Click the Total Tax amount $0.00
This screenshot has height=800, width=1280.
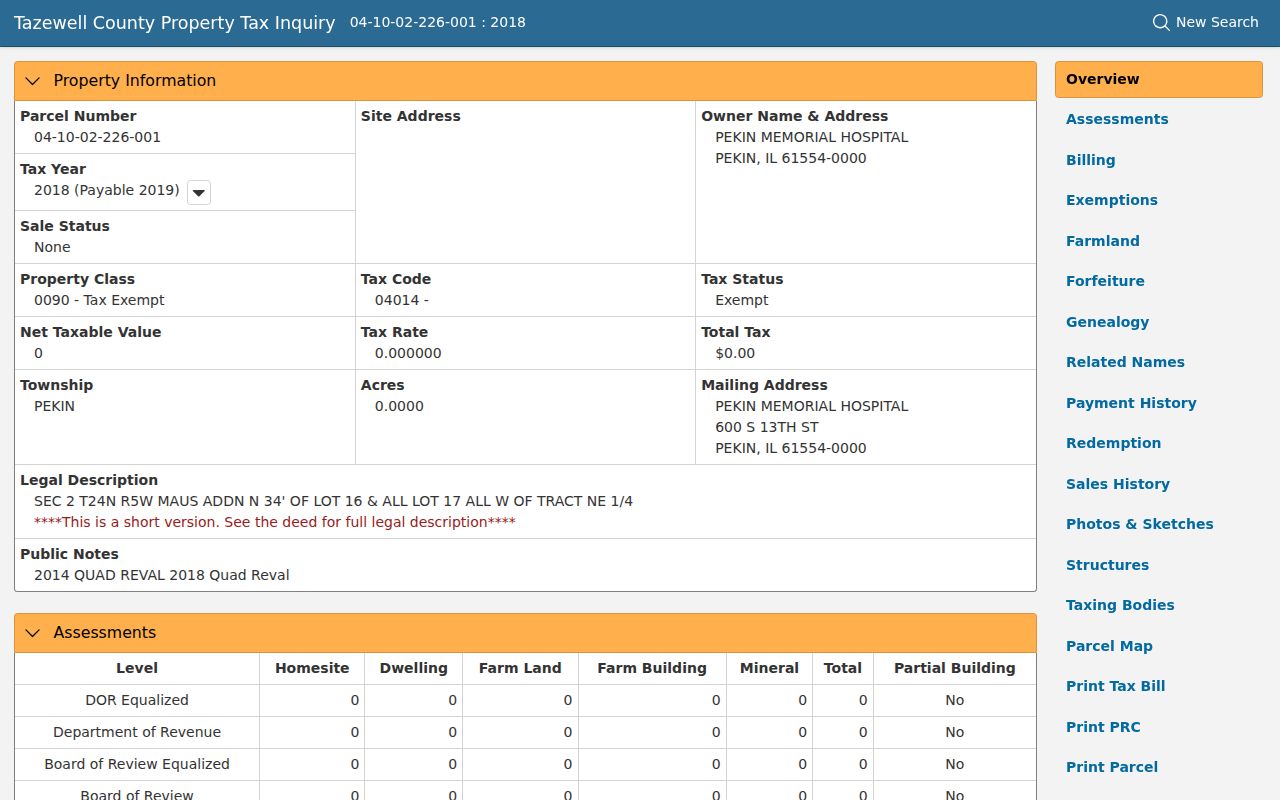click(x=735, y=353)
